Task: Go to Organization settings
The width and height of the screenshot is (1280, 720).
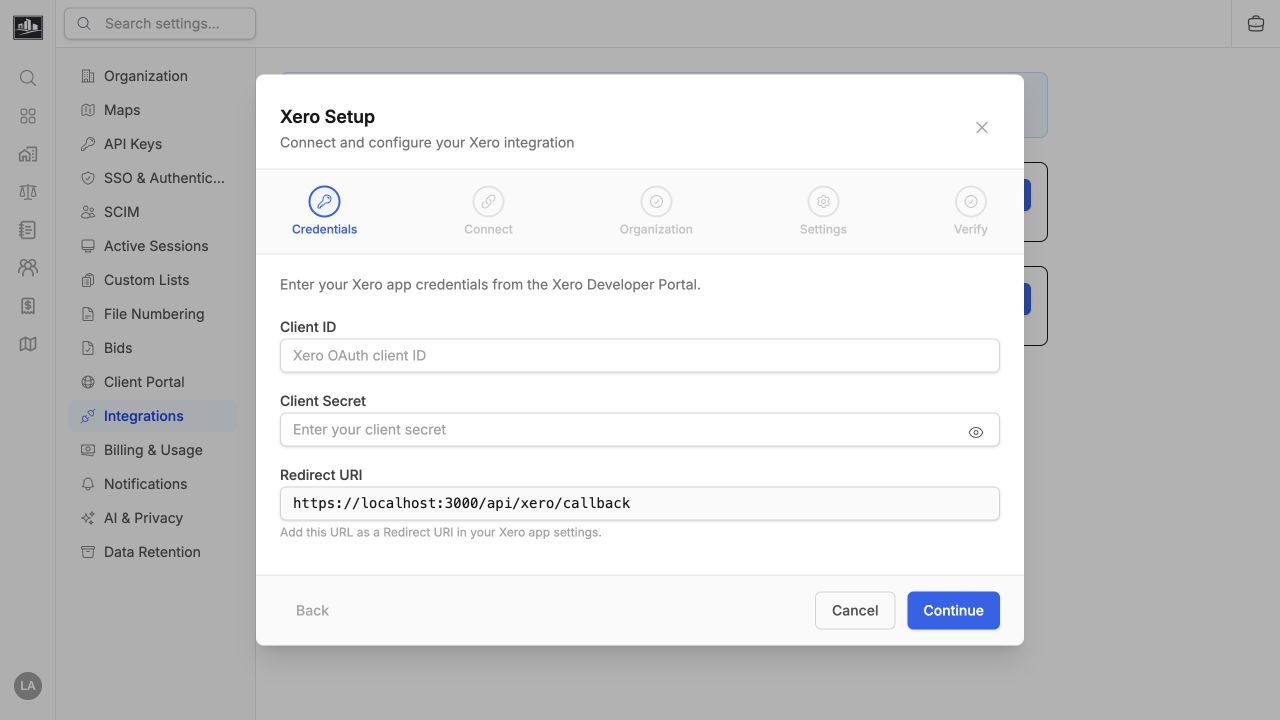Action: (x=152, y=76)
